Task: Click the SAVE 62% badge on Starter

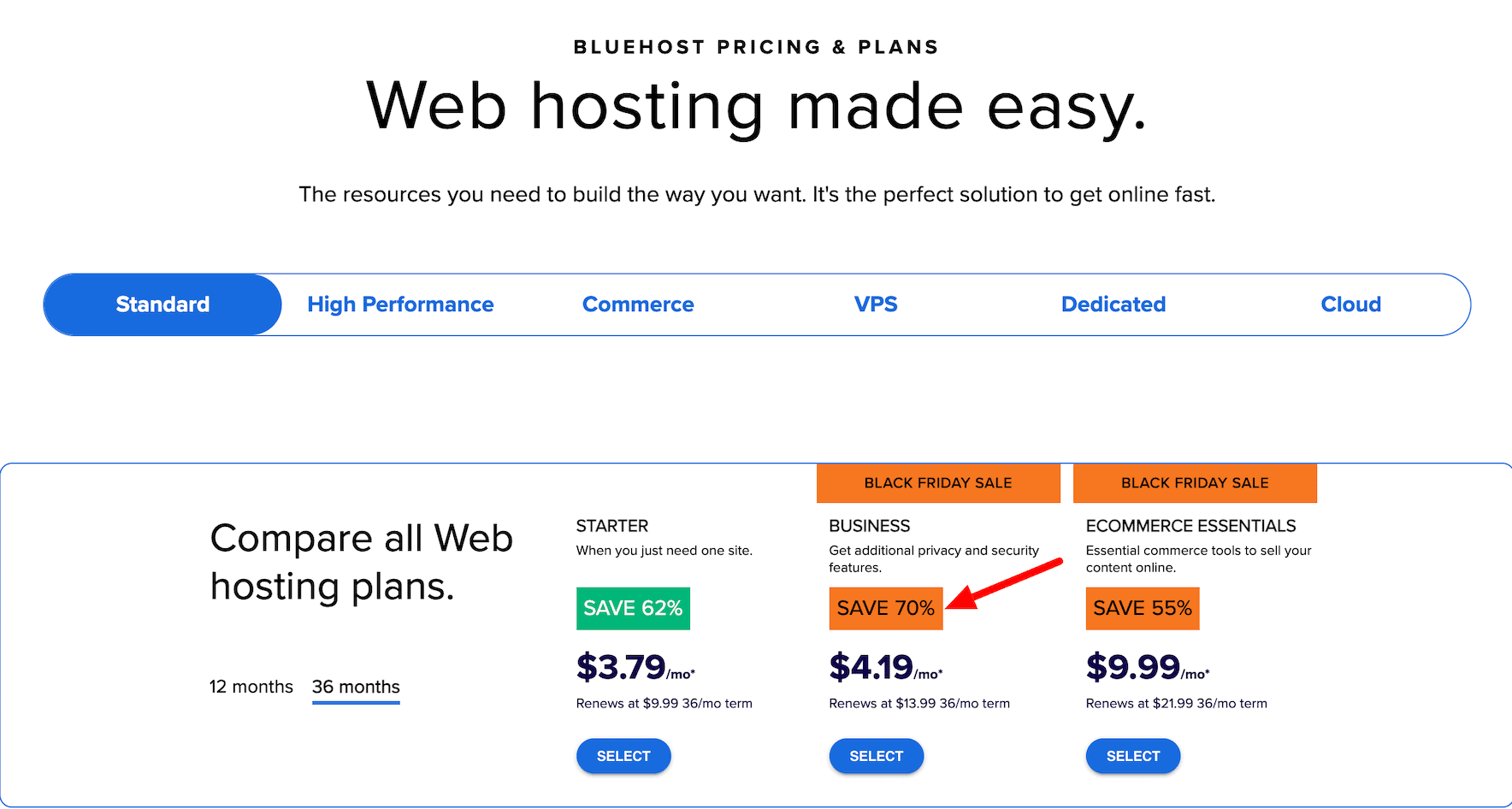Action: (x=633, y=608)
